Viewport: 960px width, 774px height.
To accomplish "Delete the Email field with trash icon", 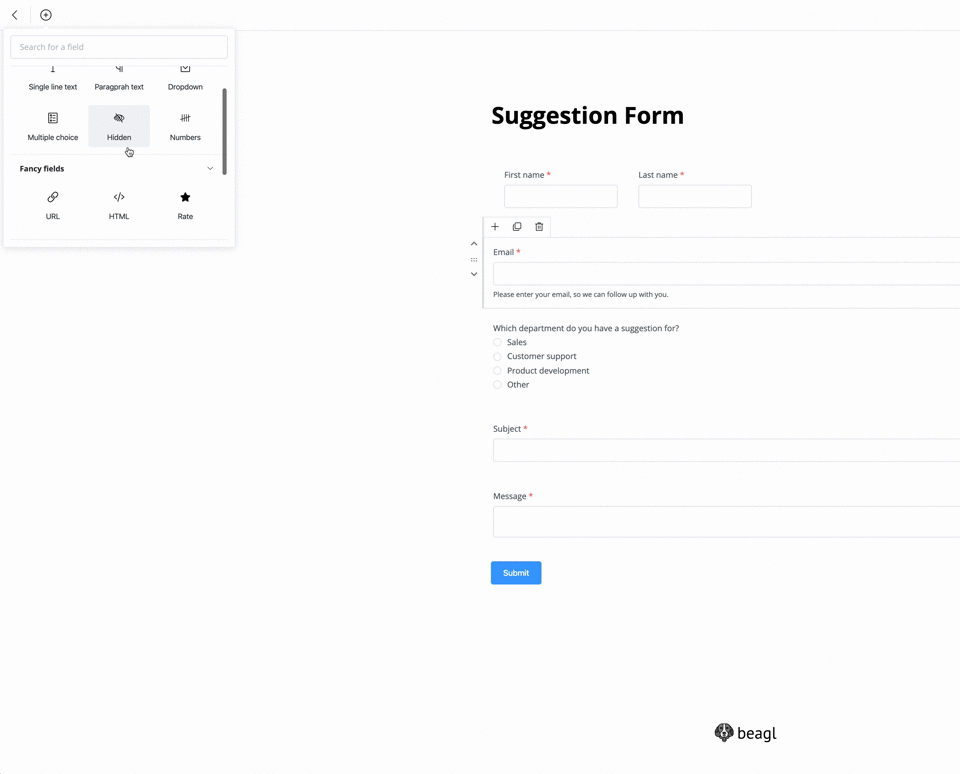I will pos(539,227).
